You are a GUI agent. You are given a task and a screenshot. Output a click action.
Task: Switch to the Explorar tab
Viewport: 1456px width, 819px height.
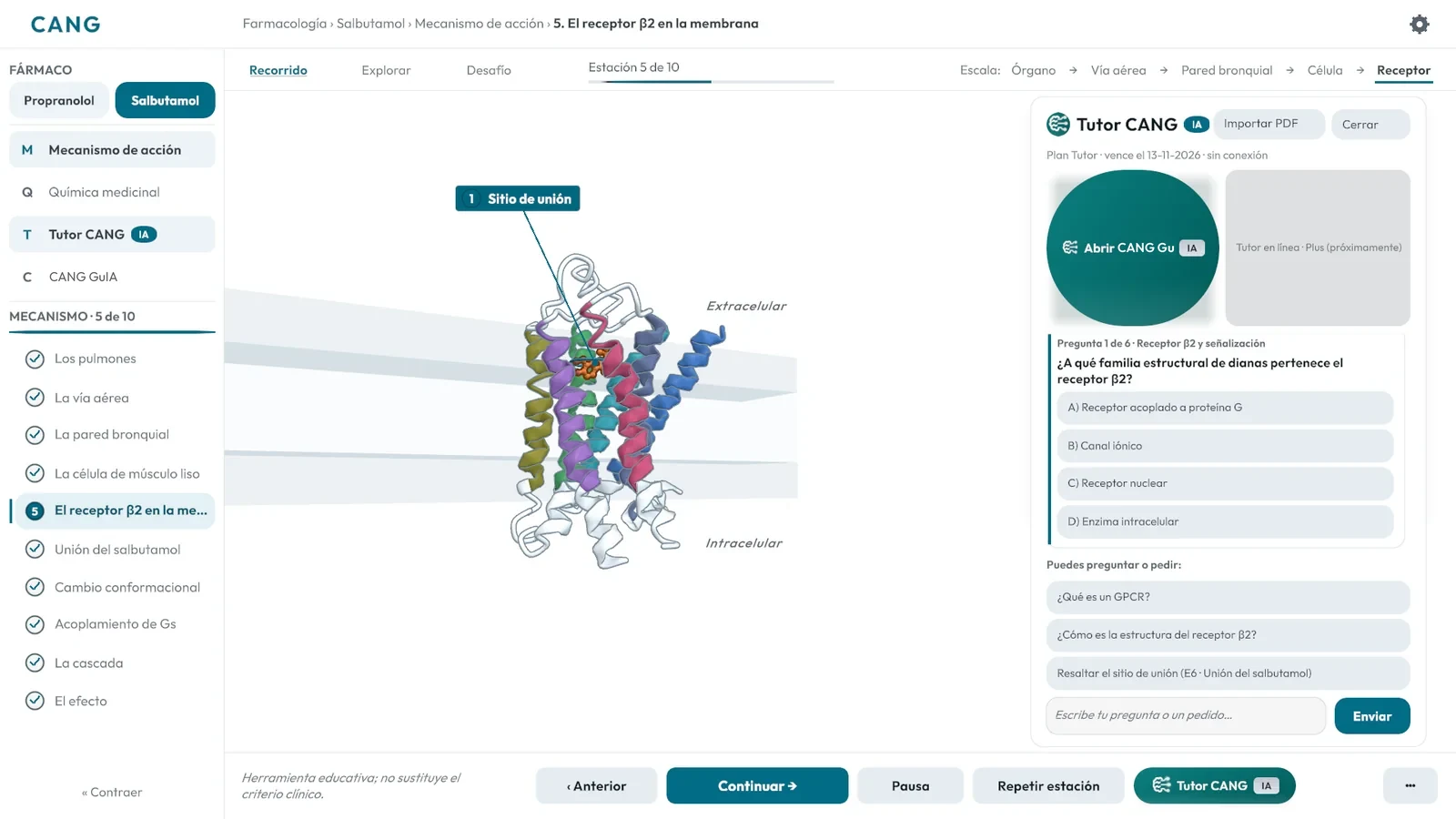coord(386,70)
